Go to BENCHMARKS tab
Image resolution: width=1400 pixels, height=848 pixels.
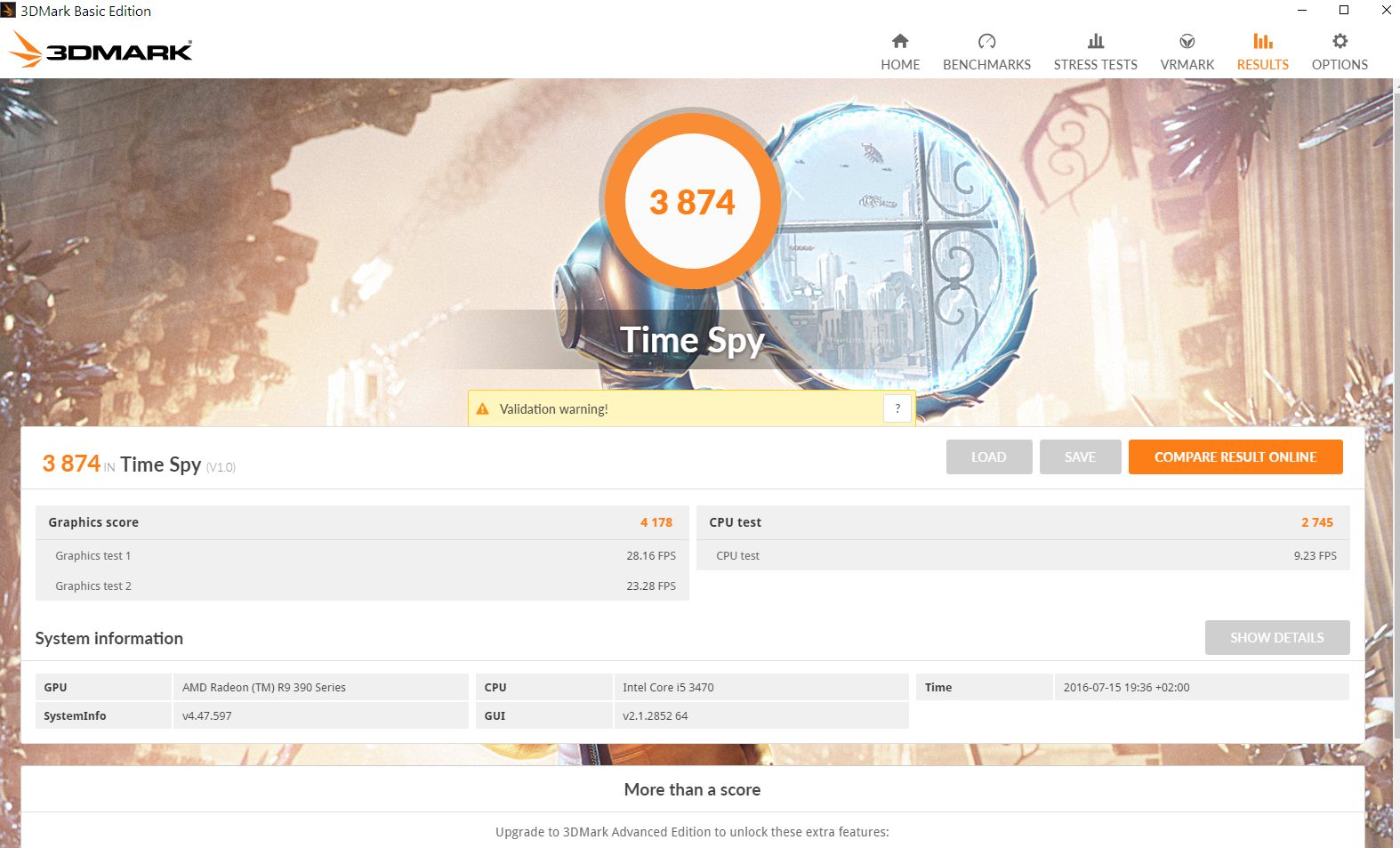coord(986,52)
